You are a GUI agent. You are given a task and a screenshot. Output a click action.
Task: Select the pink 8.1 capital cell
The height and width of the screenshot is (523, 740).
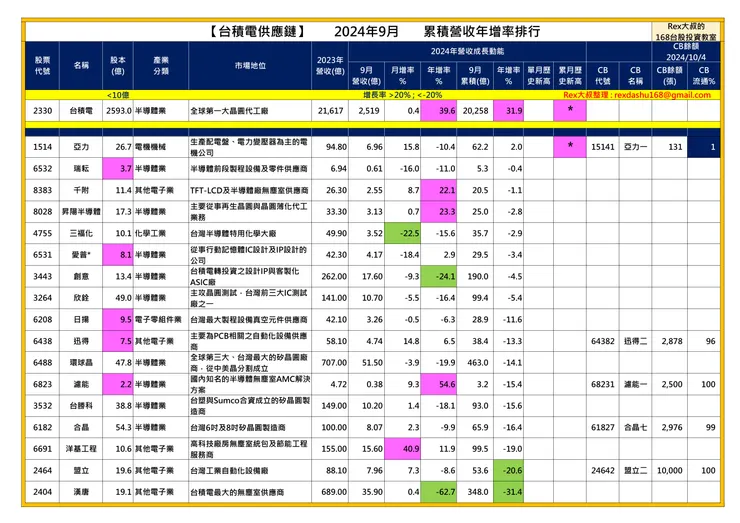click(x=118, y=255)
